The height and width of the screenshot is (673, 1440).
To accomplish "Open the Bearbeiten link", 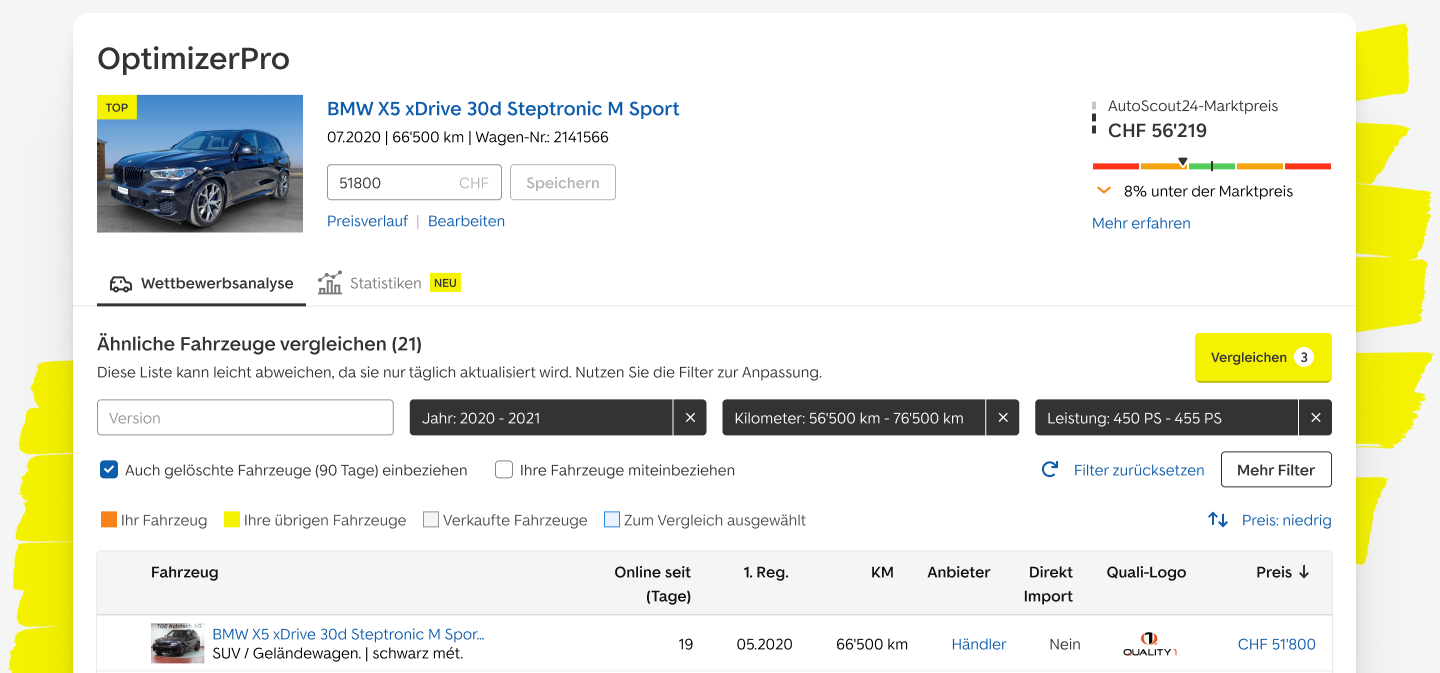I will (x=466, y=221).
